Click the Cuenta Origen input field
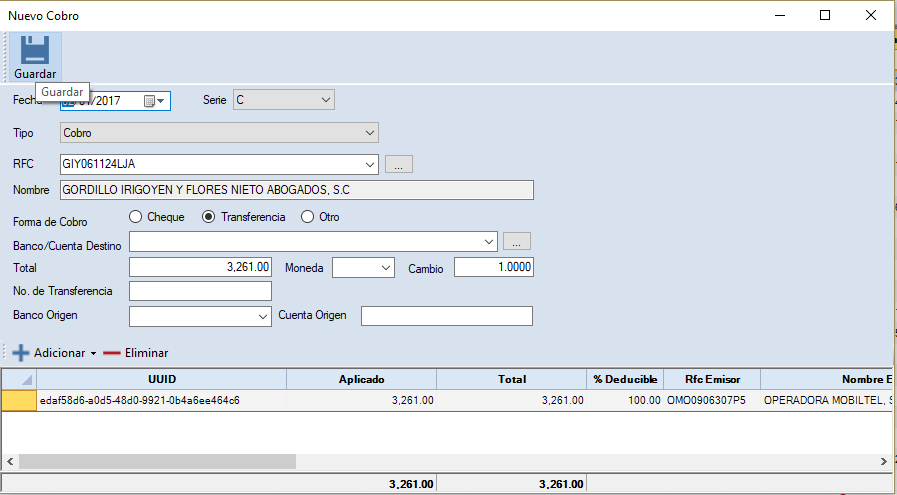The width and height of the screenshot is (897, 495). tap(446, 316)
